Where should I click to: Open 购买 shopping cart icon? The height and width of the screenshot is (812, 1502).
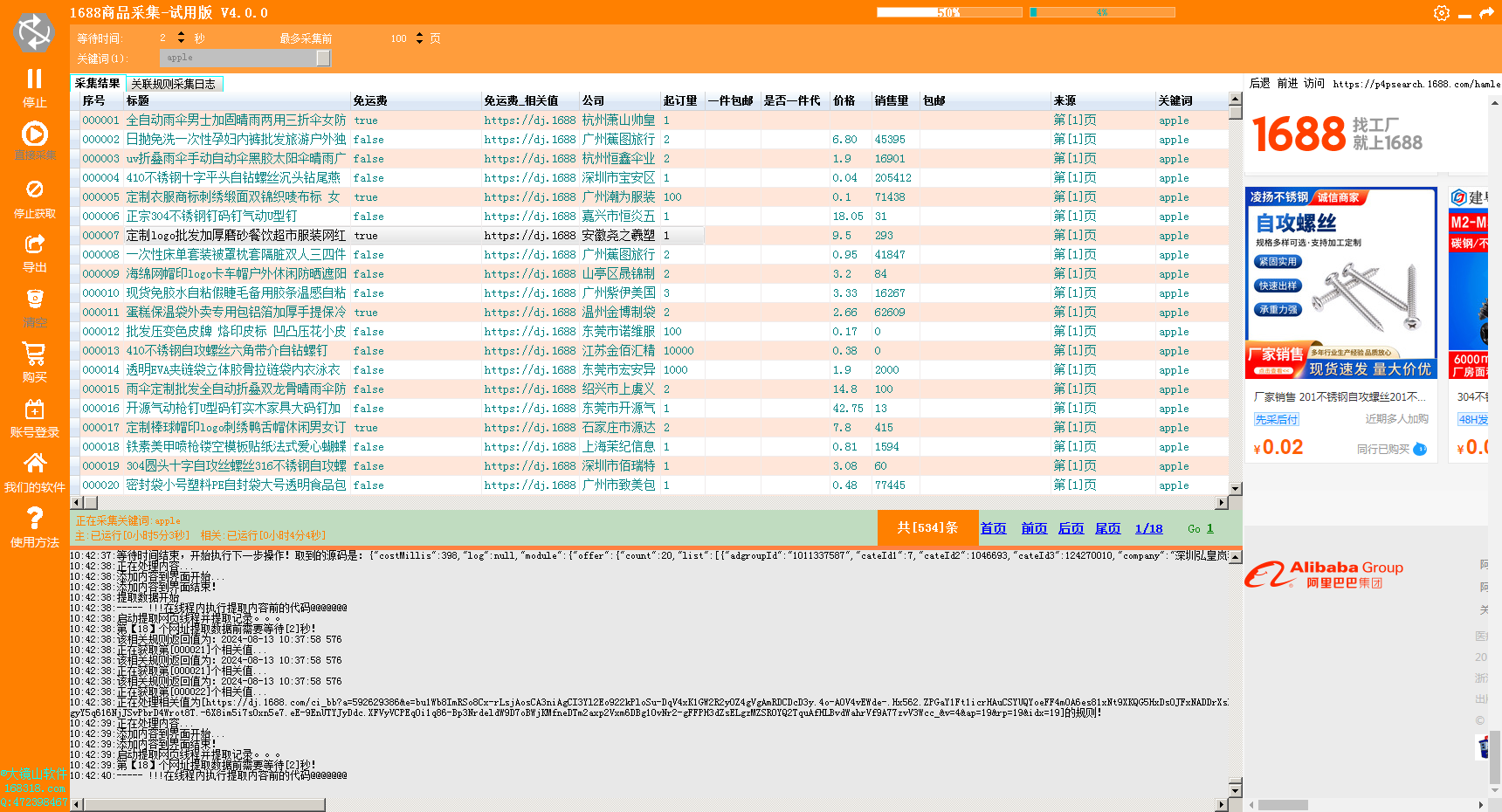pos(34,354)
